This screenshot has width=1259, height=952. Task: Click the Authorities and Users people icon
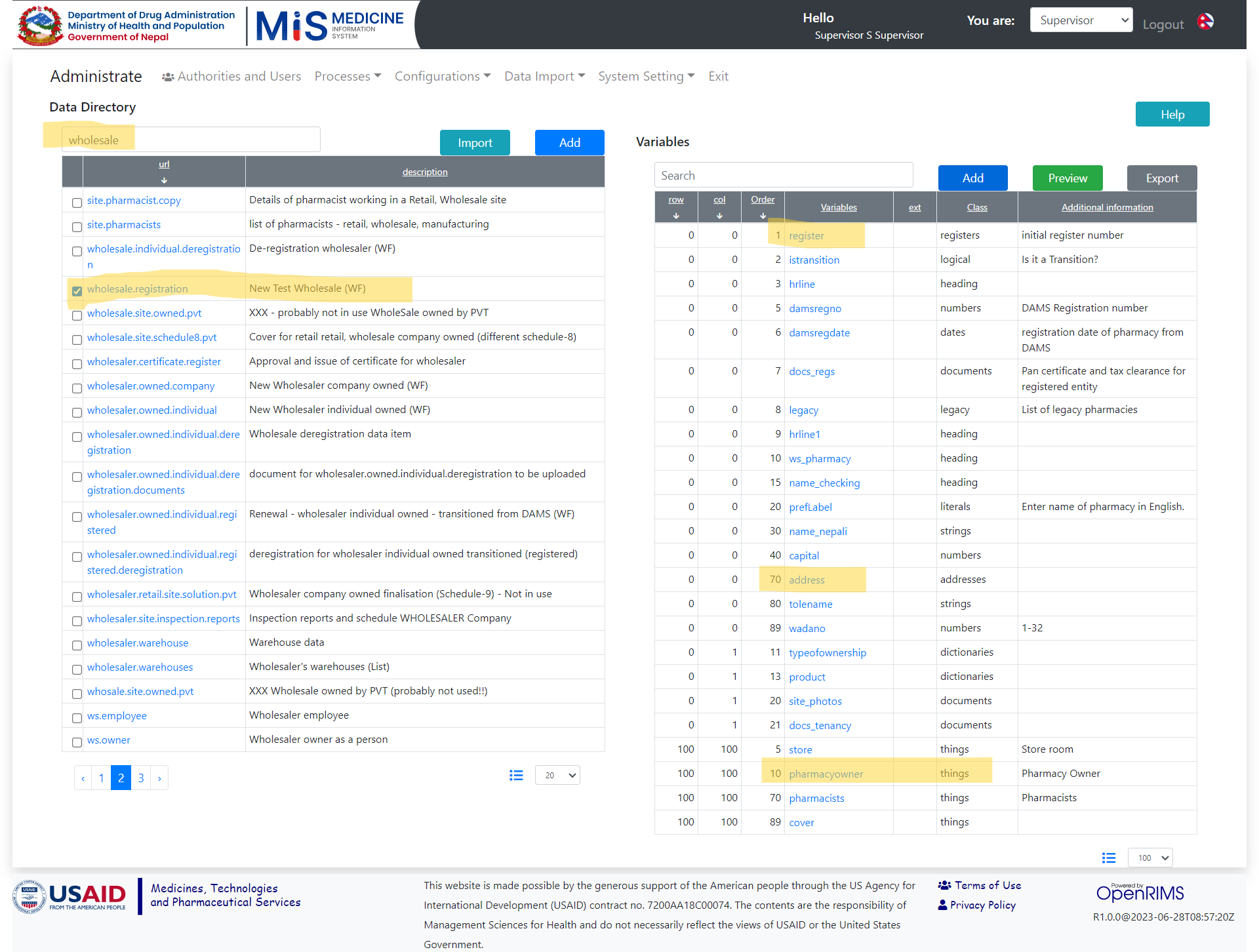click(168, 77)
